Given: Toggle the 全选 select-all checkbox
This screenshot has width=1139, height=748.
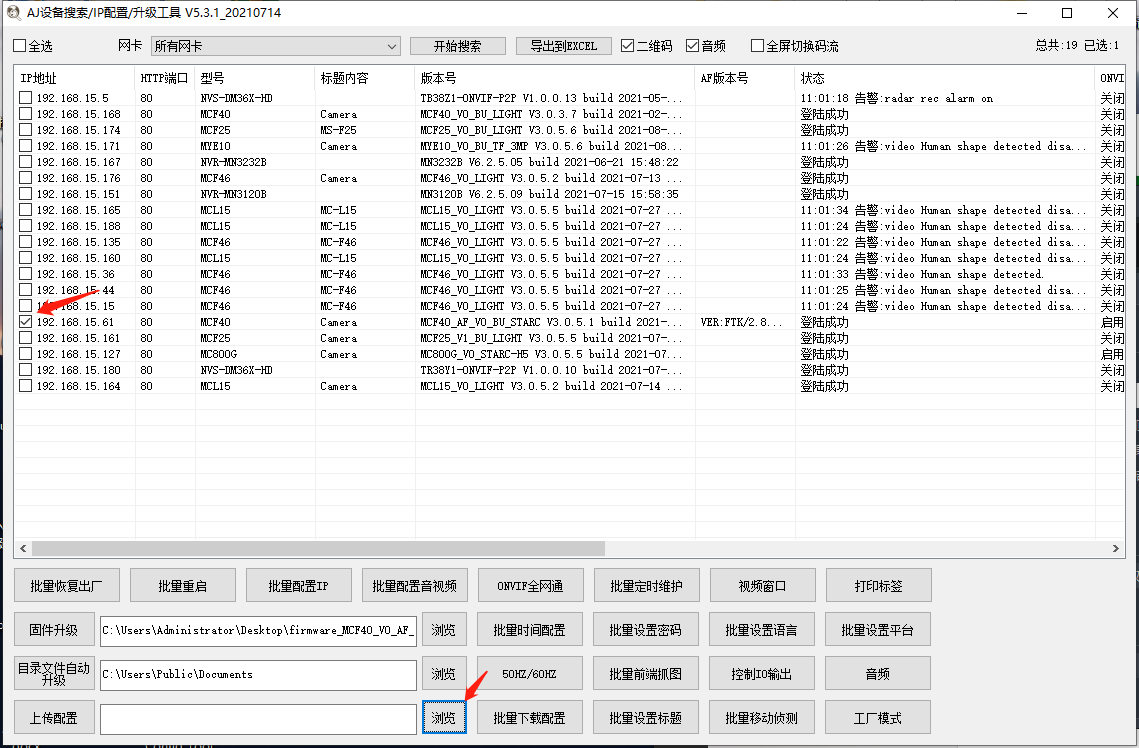Looking at the screenshot, I should (20, 46).
